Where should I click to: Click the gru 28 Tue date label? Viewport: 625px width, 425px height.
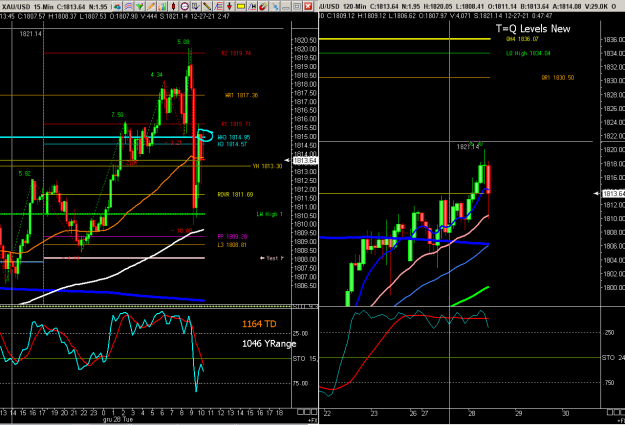click(x=118, y=419)
